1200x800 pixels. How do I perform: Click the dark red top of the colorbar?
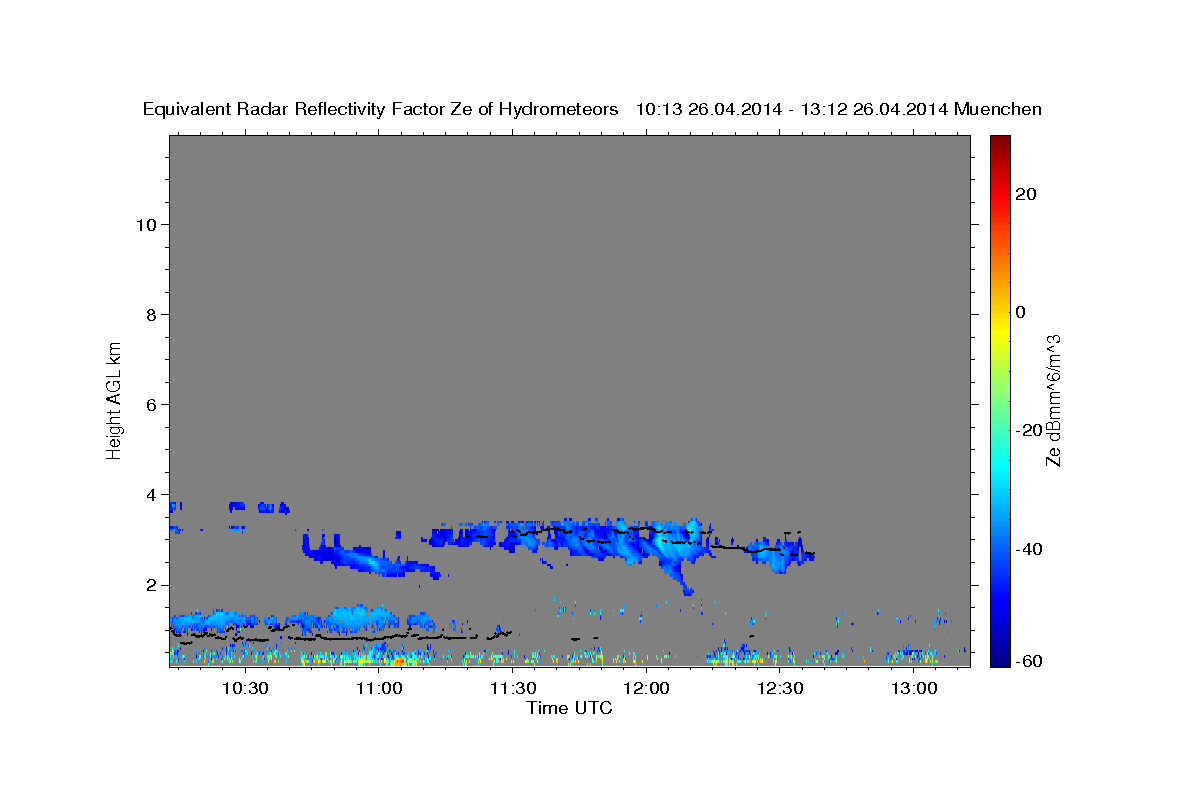coord(999,142)
